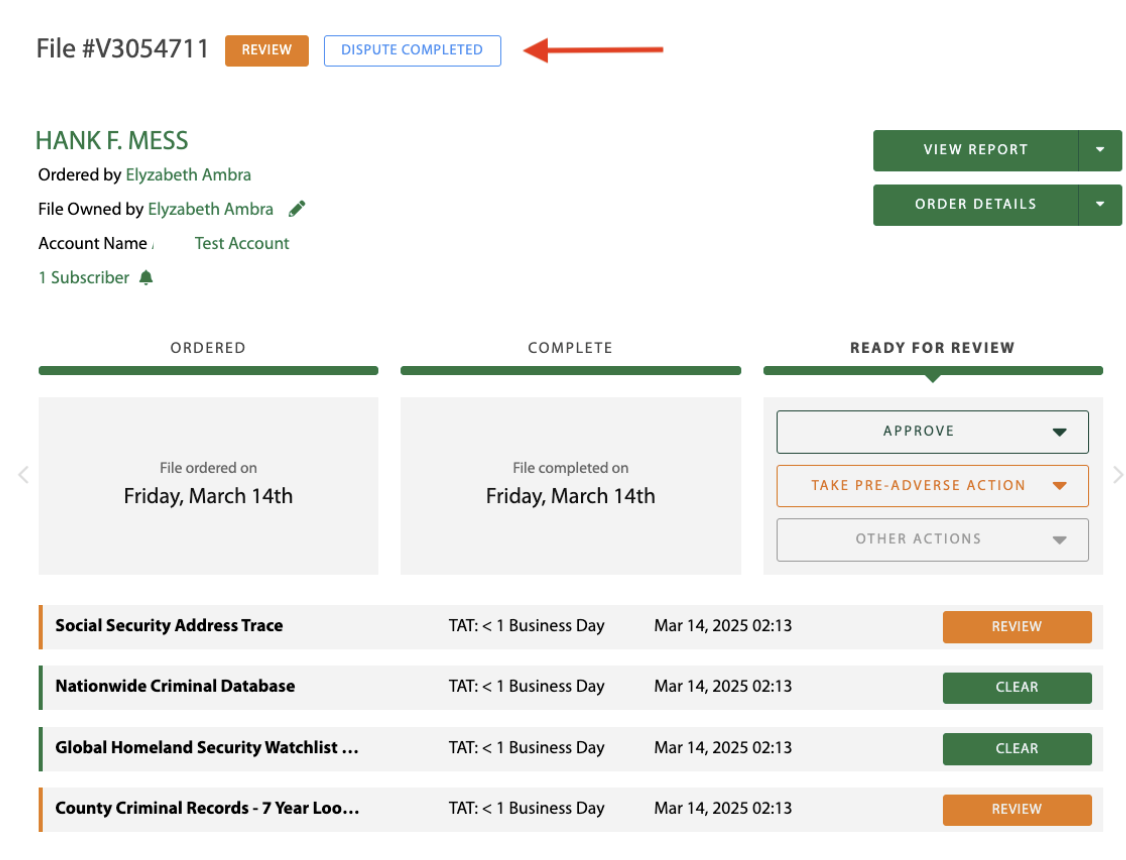This screenshot has height=860, width=1126.
Task: Select the Complete stage tab
Action: pos(570,349)
